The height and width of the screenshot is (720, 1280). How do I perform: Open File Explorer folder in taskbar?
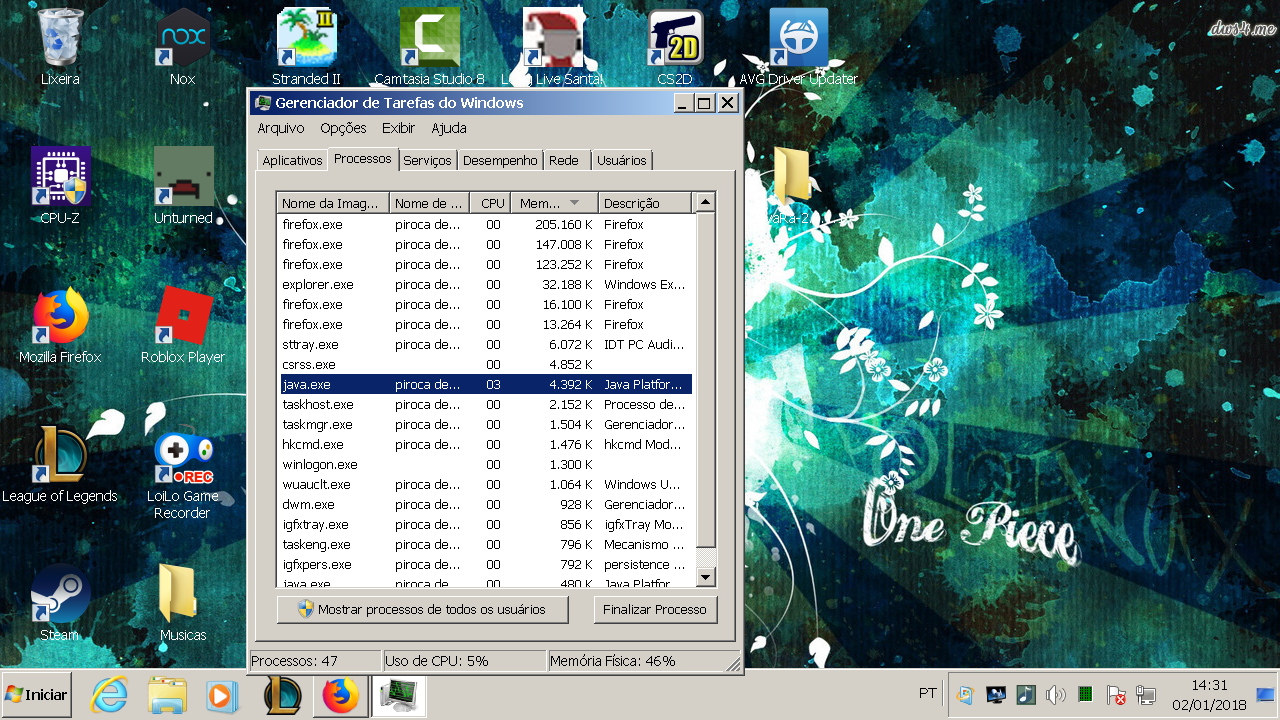(167, 695)
